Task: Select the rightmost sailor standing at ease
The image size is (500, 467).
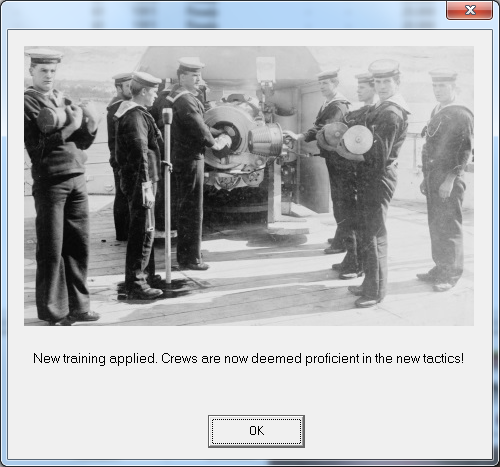Action: pyautogui.click(x=444, y=180)
